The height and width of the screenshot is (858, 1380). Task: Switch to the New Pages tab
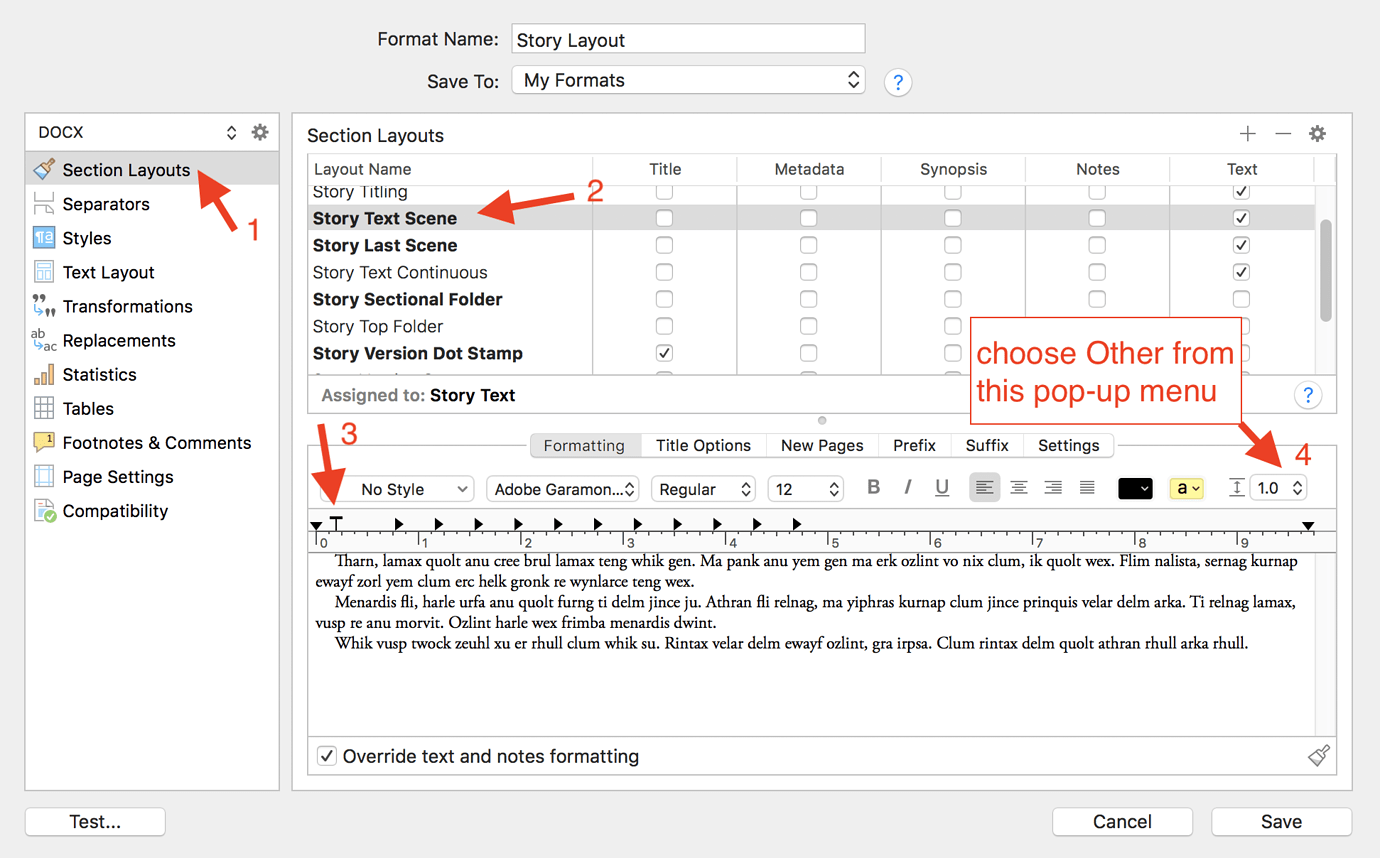[x=821, y=445]
